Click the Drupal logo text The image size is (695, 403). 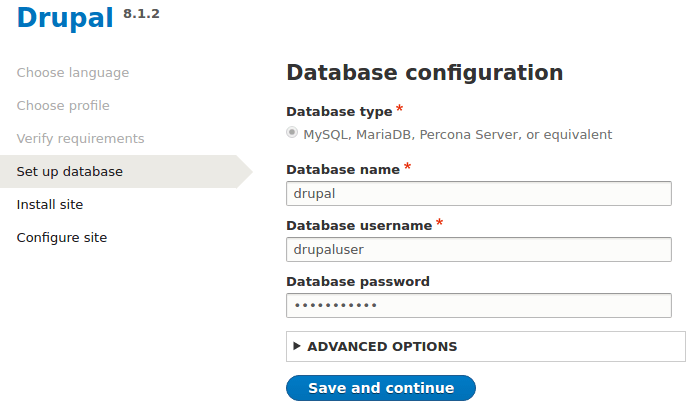pos(65,17)
